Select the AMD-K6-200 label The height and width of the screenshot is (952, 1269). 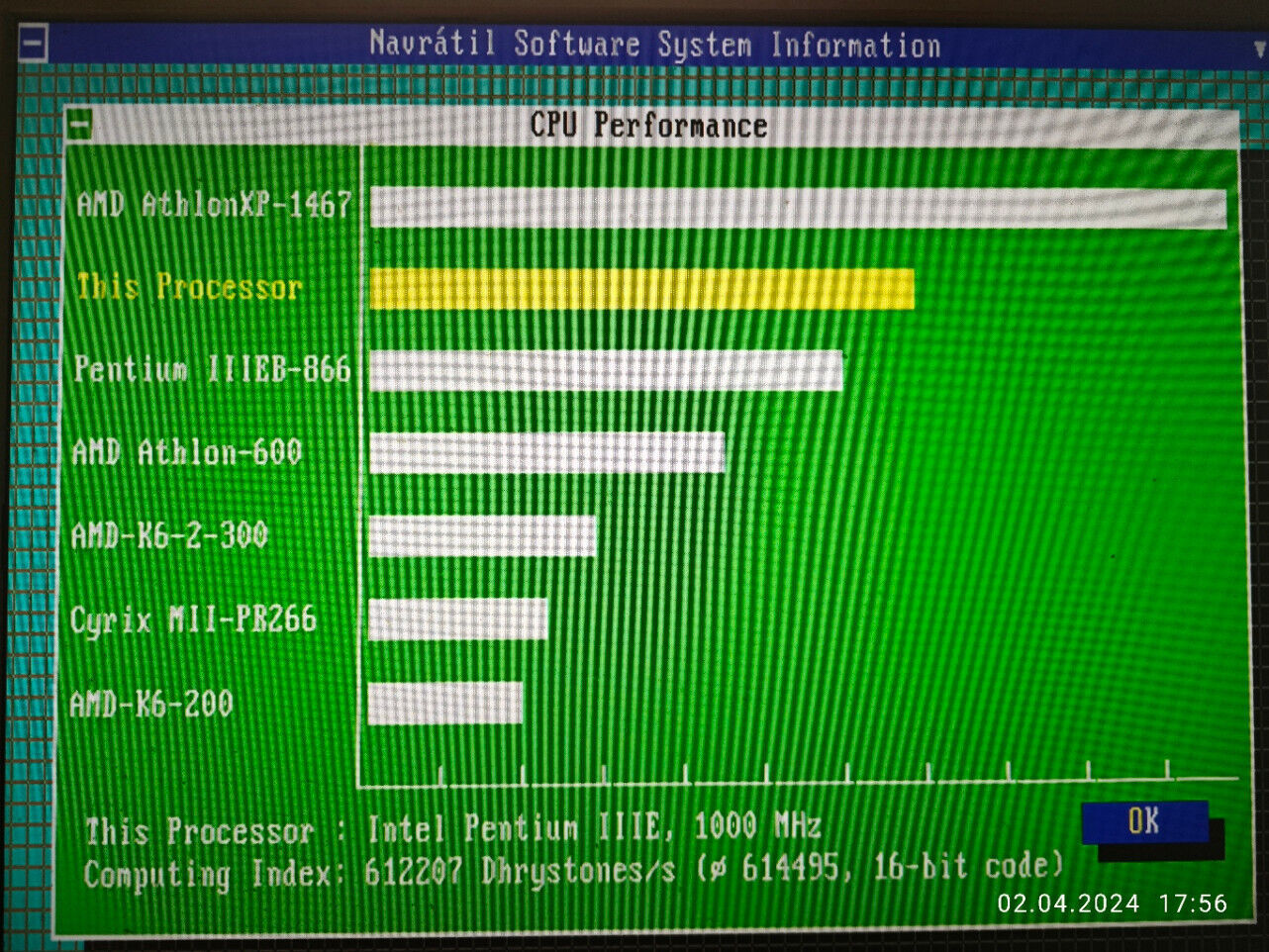pyautogui.click(x=150, y=705)
